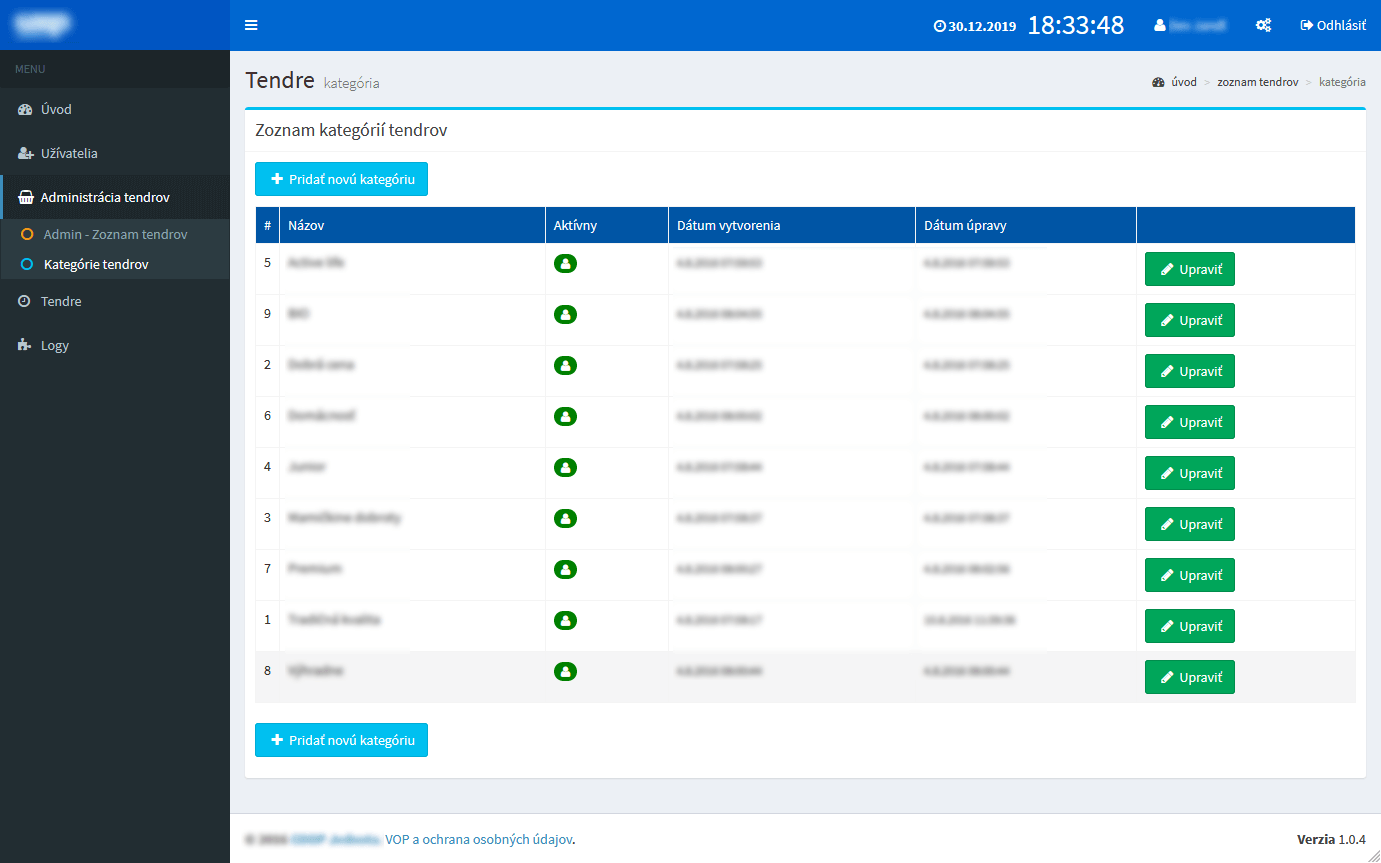Open the user profile menu in header
The width and height of the screenshot is (1381, 863).
point(1190,25)
